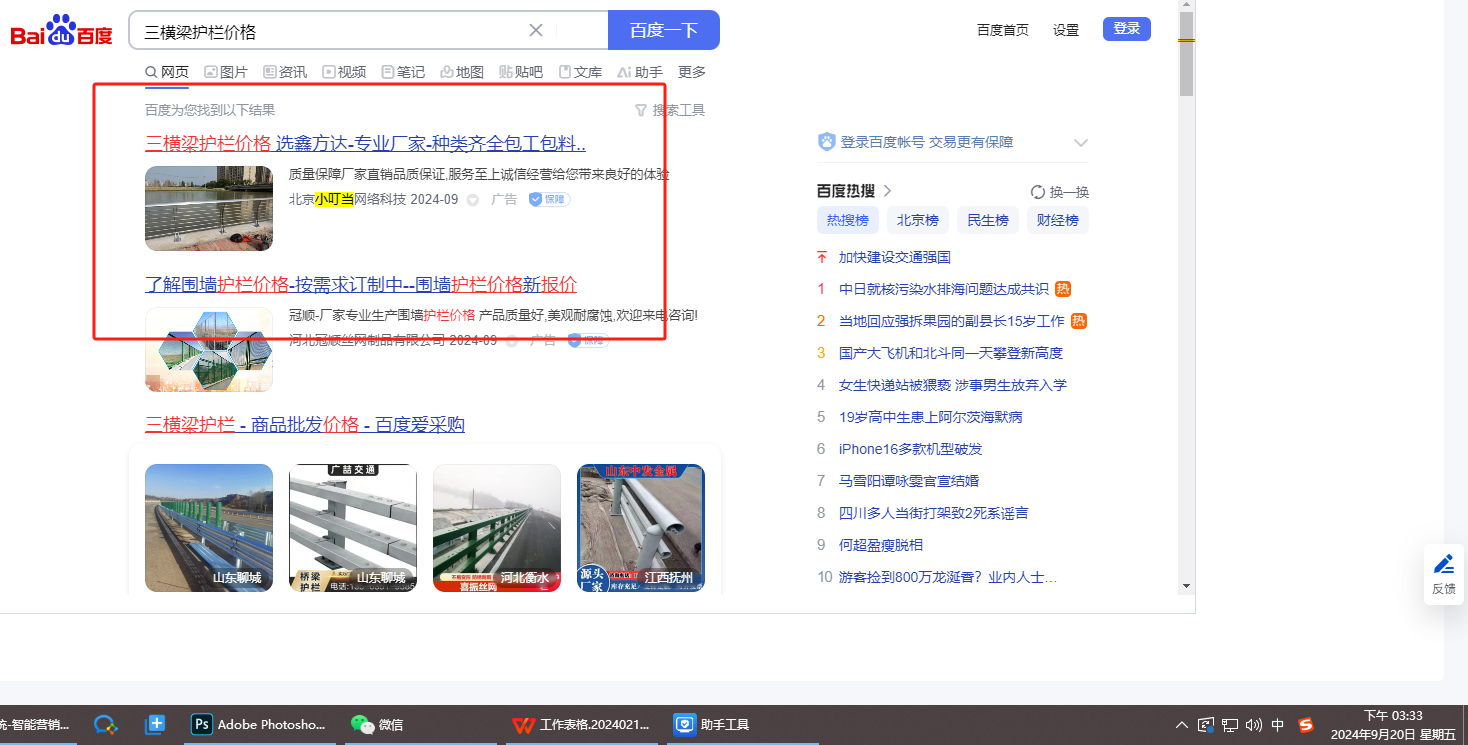Image resolution: width=1468 pixels, height=745 pixels.
Task: Open the 河北衡水 product image
Action: click(x=497, y=528)
